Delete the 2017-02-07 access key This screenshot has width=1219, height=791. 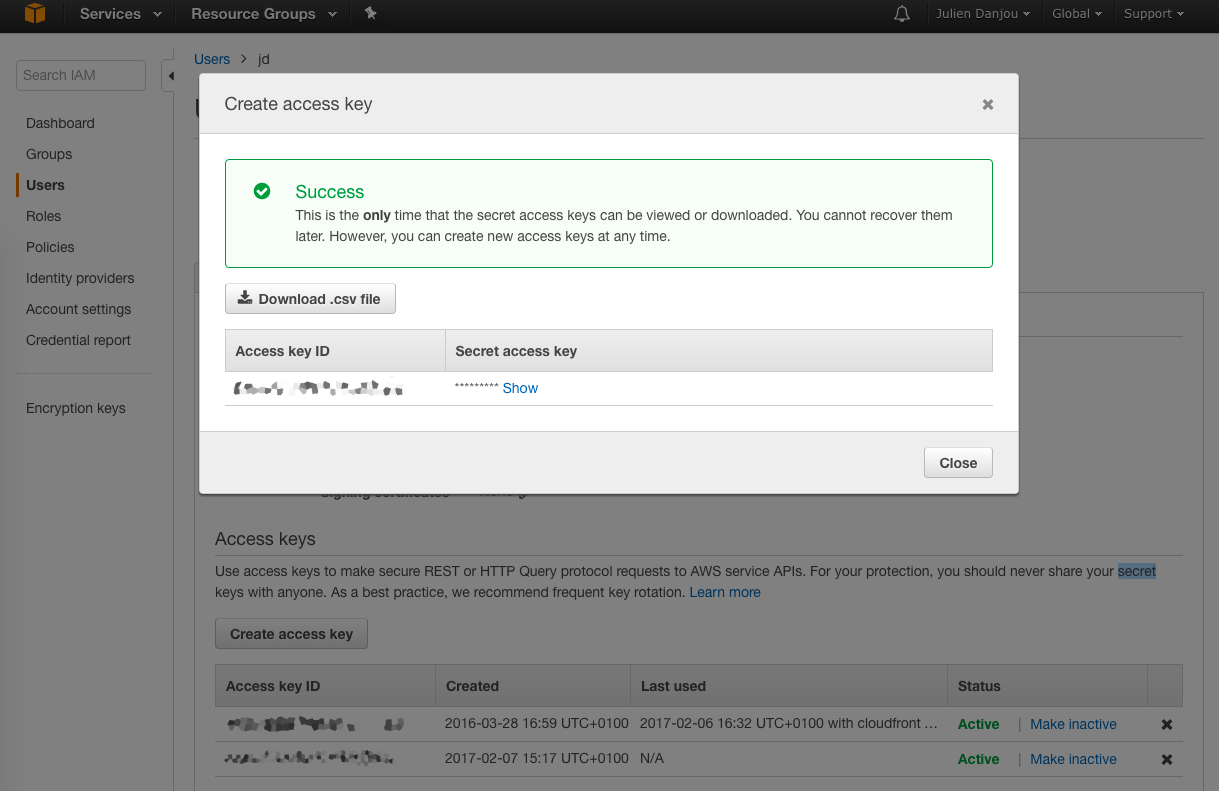[1166, 760]
